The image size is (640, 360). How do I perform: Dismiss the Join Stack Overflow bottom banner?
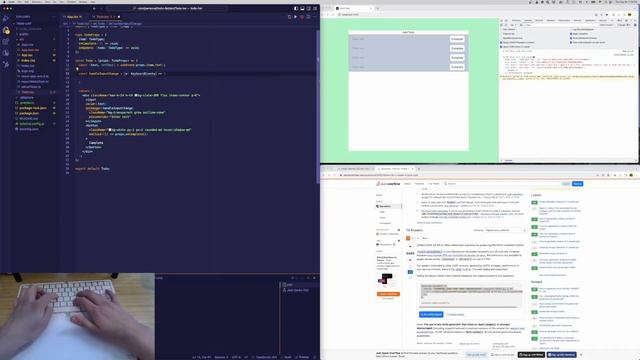coord(581,355)
